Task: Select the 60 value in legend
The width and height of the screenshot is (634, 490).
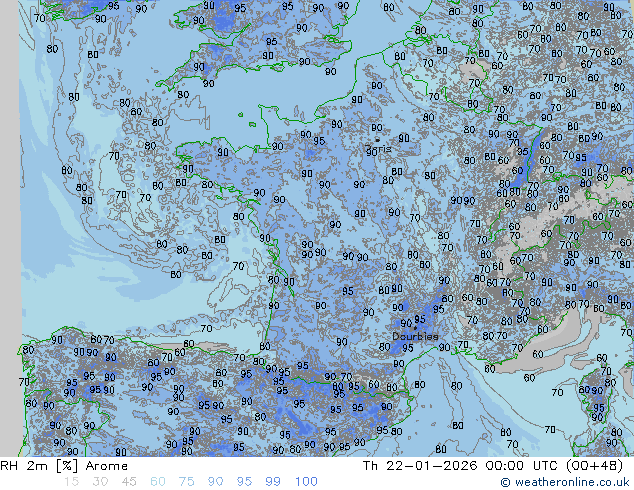Action: 158,482
